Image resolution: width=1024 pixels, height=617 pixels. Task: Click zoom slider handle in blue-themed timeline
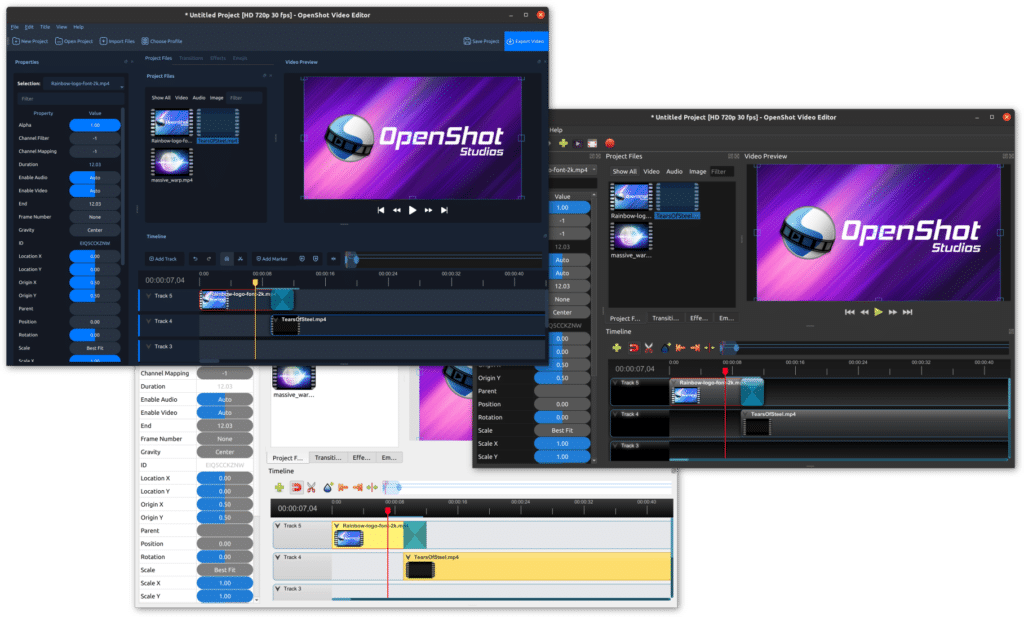(355, 259)
